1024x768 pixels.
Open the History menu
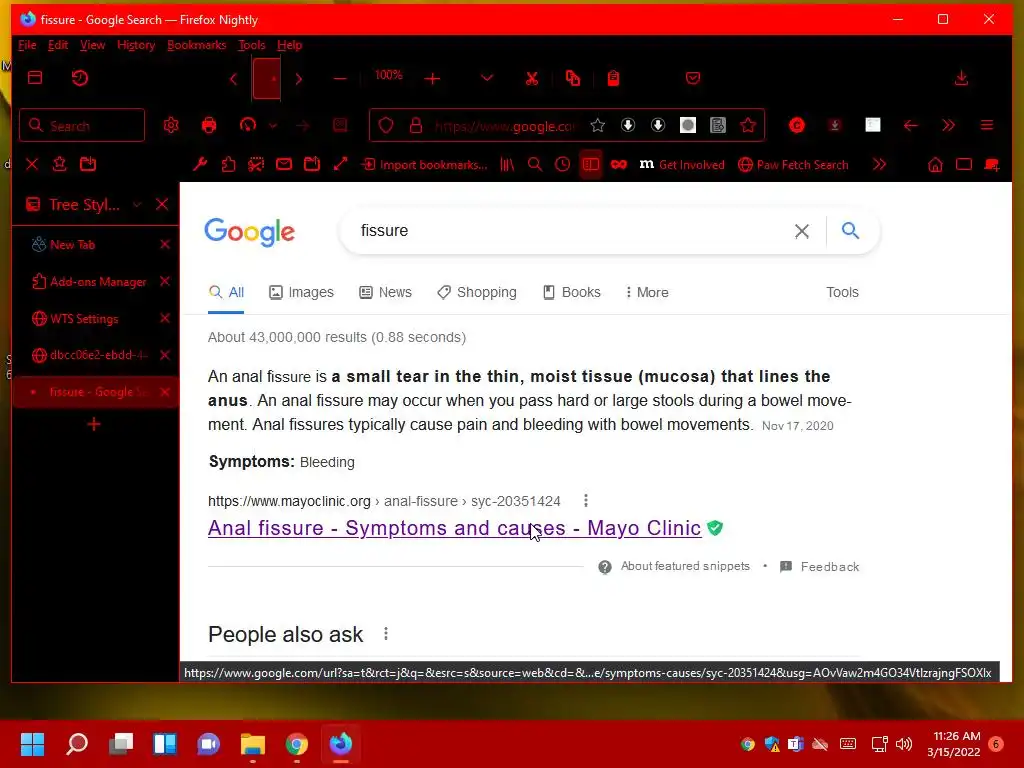136,45
